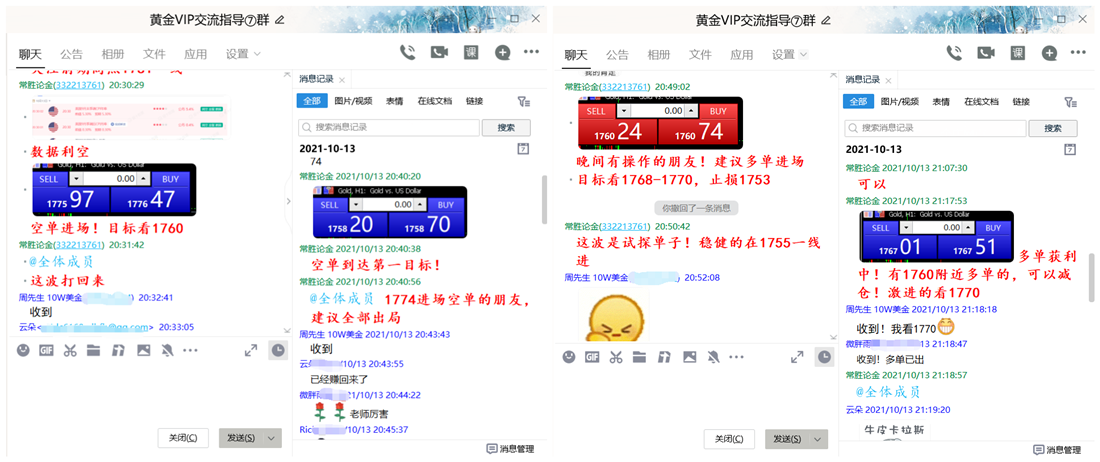This screenshot has height=462, width=1100.
Task: Click the filter icon in right message record panel
Action: pyautogui.click(x=1071, y=102)
